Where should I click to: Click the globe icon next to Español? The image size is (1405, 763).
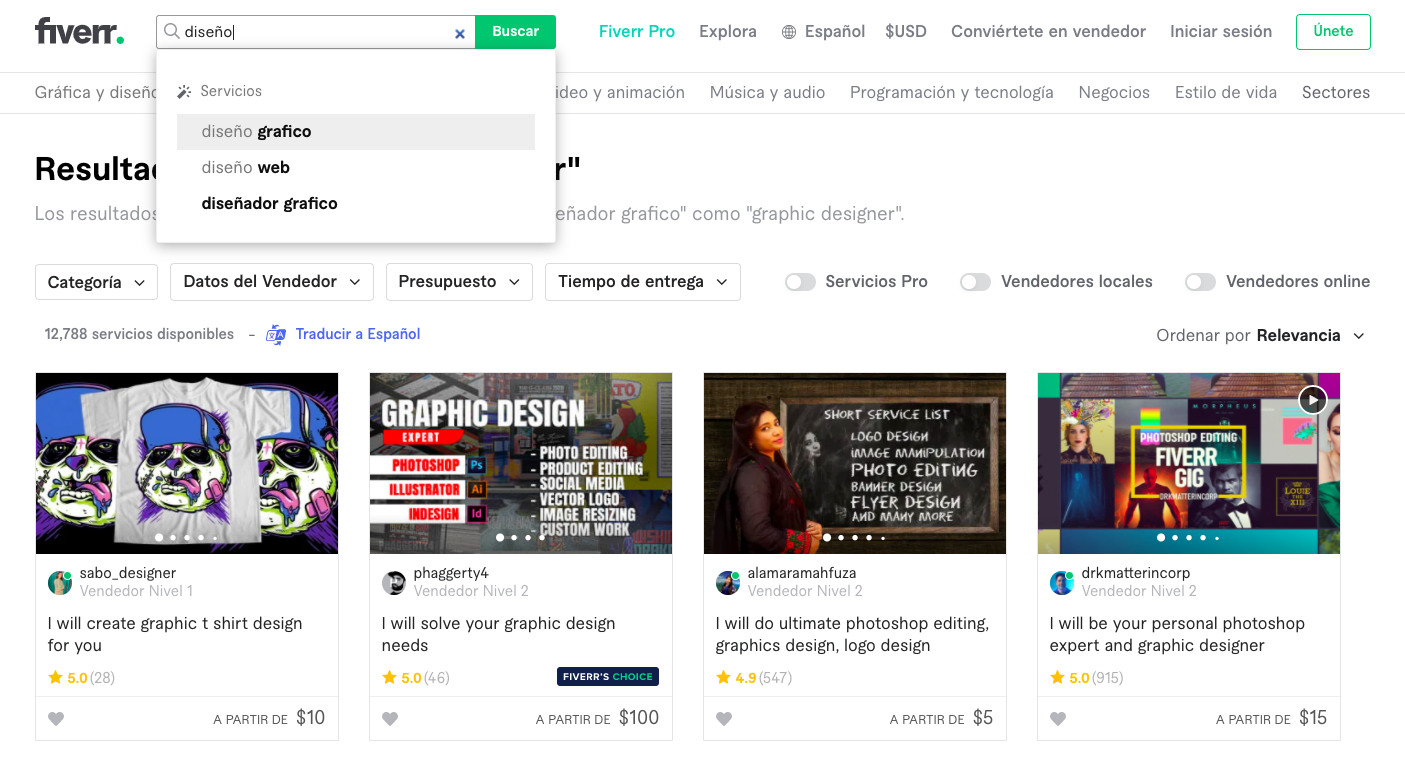point(789,31)
